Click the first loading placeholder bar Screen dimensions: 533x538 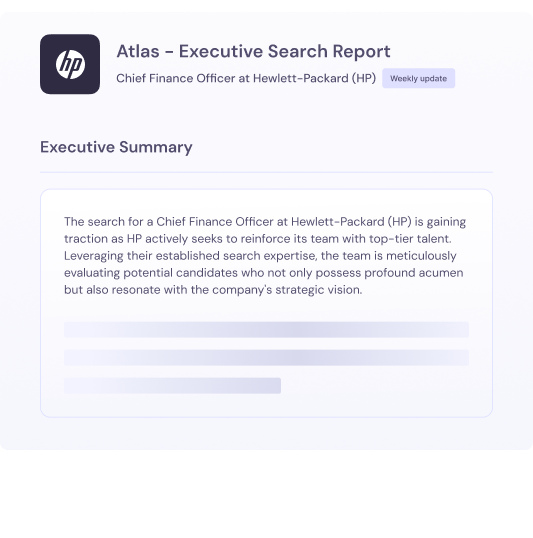tap(266, 330)
